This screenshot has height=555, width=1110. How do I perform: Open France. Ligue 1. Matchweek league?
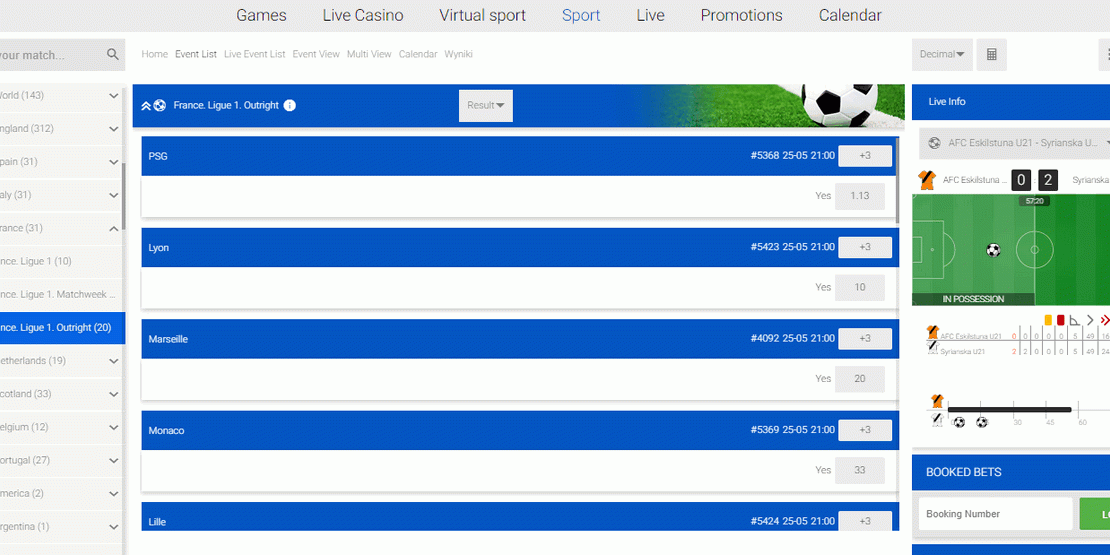[x=62, y=294]
